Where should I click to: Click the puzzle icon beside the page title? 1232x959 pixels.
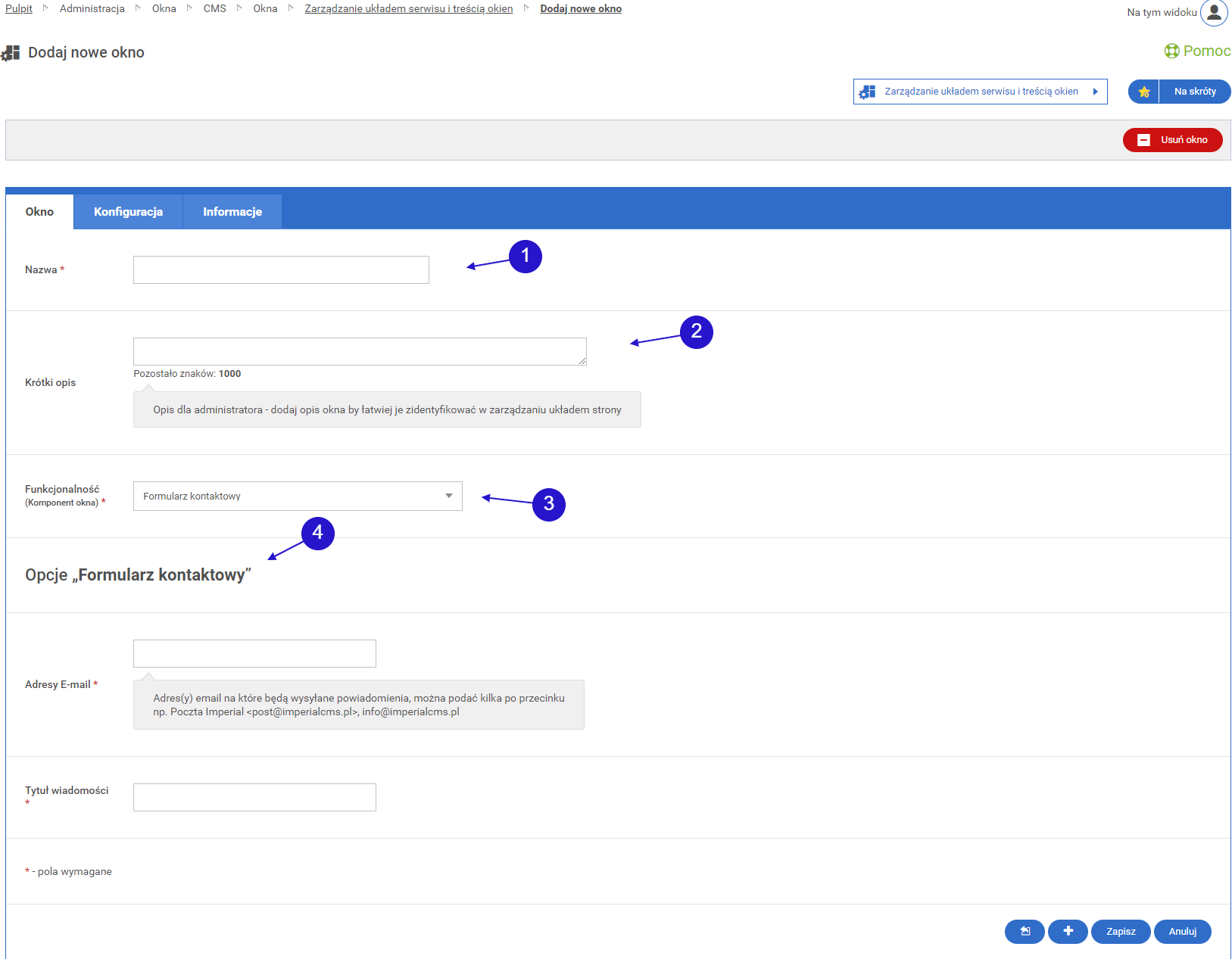[x=11, y=53]
